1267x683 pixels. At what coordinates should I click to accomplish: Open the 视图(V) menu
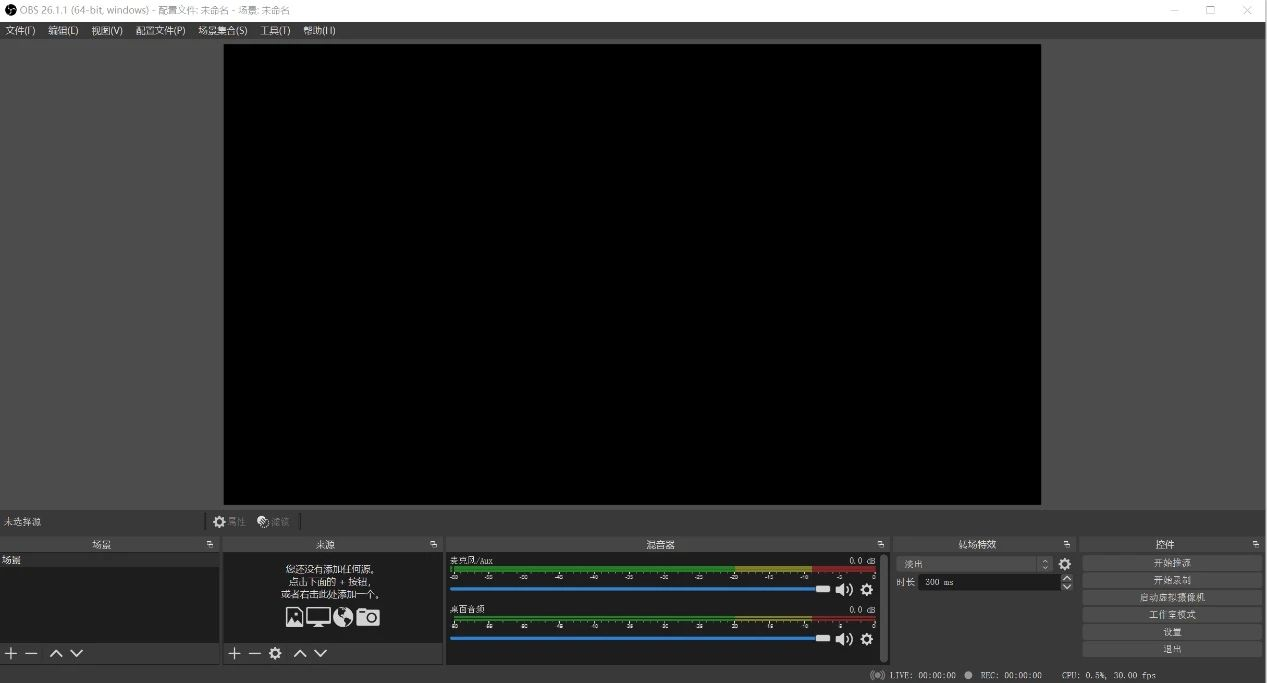[107, 31]
